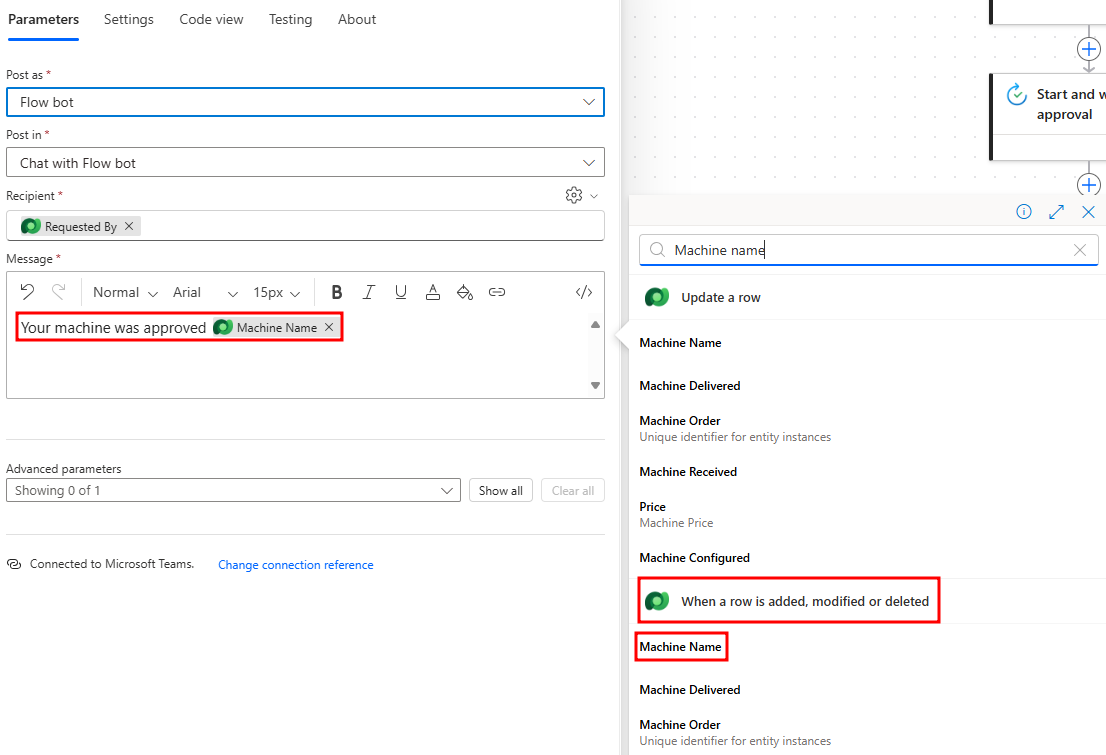The image size is (1106, 755).
Task: Switch to the Code view tab
Action: (211, 19)
